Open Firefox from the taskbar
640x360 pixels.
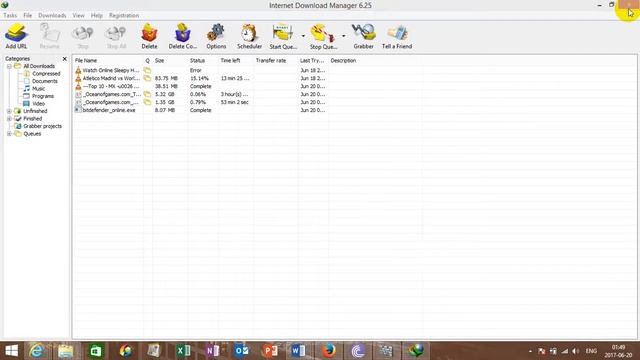328,351
